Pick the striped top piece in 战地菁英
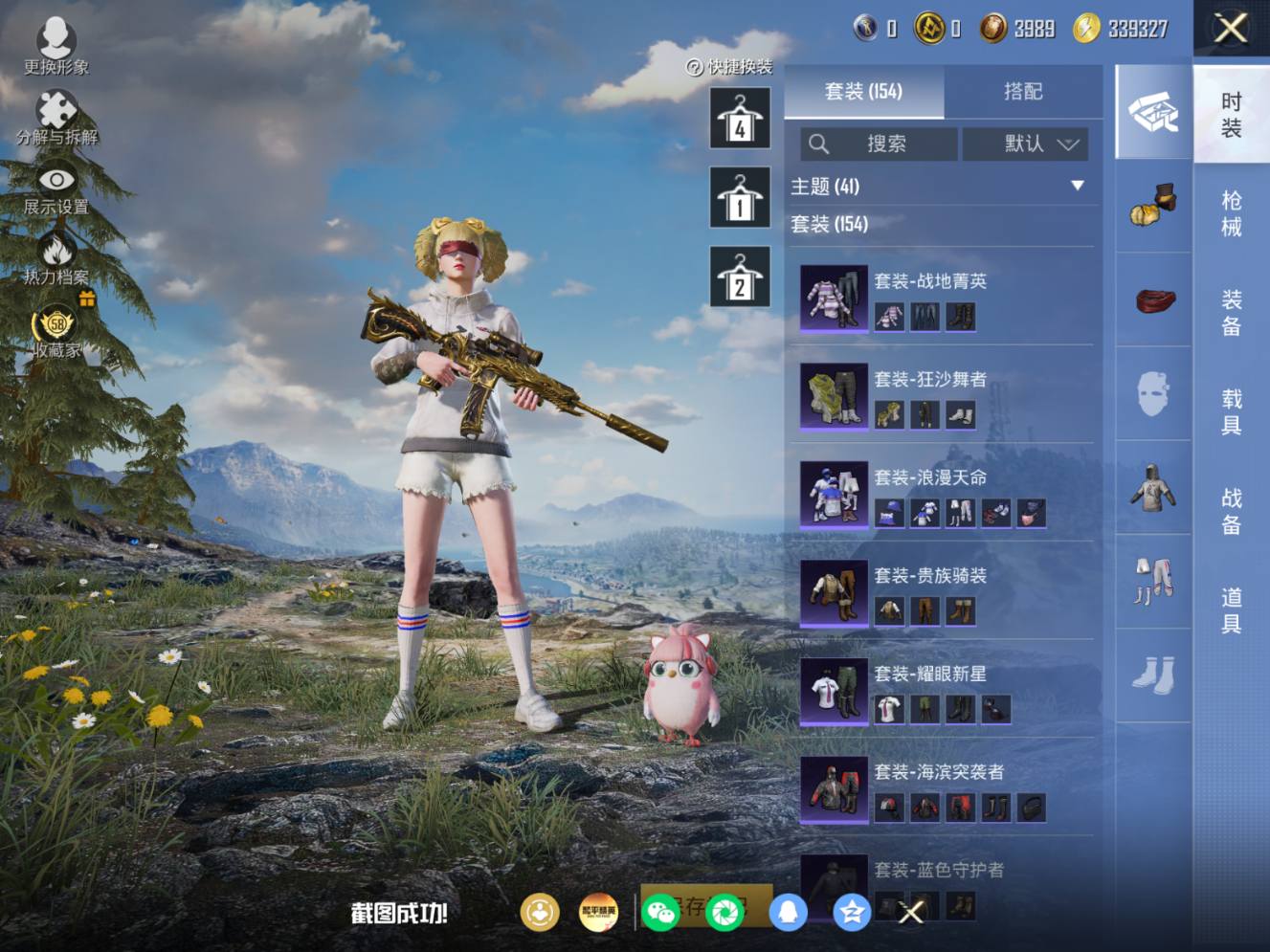The height and width of the screenshot is (952, 1270). click(889, 317)
